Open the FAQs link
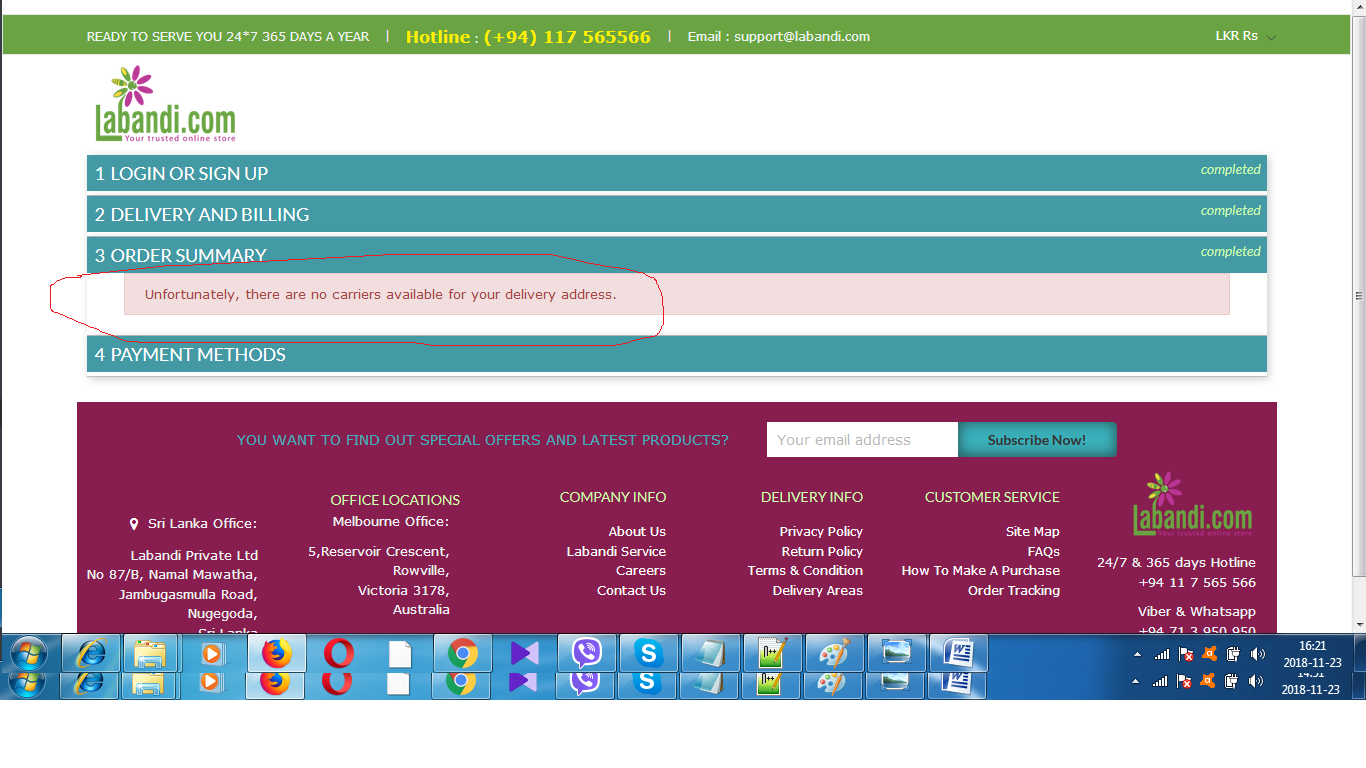This screenshot has width=1366, height=768. click(1043, 551)
